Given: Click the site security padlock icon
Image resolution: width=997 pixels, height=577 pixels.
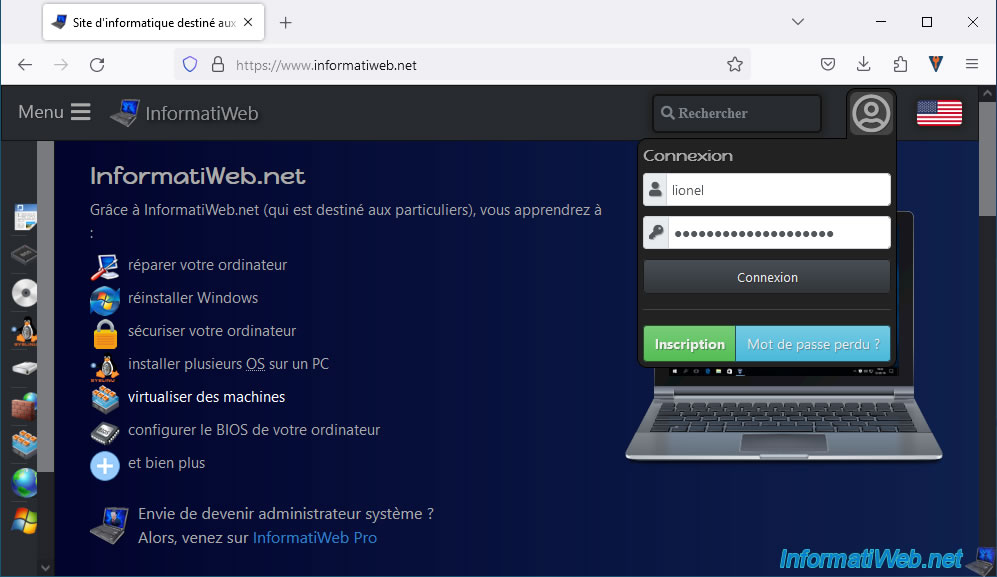Looking at the screenshot, I should click(218, 64).
